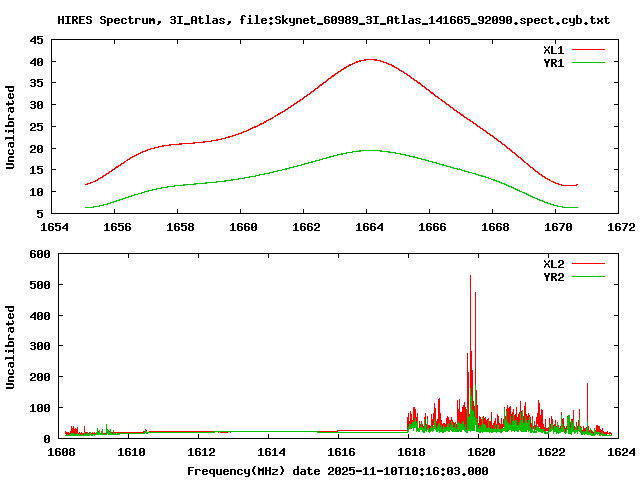Viewport: 640px width, 480px height.
Task: Select the red XL2 legend line sample
Action: [589, 264]
